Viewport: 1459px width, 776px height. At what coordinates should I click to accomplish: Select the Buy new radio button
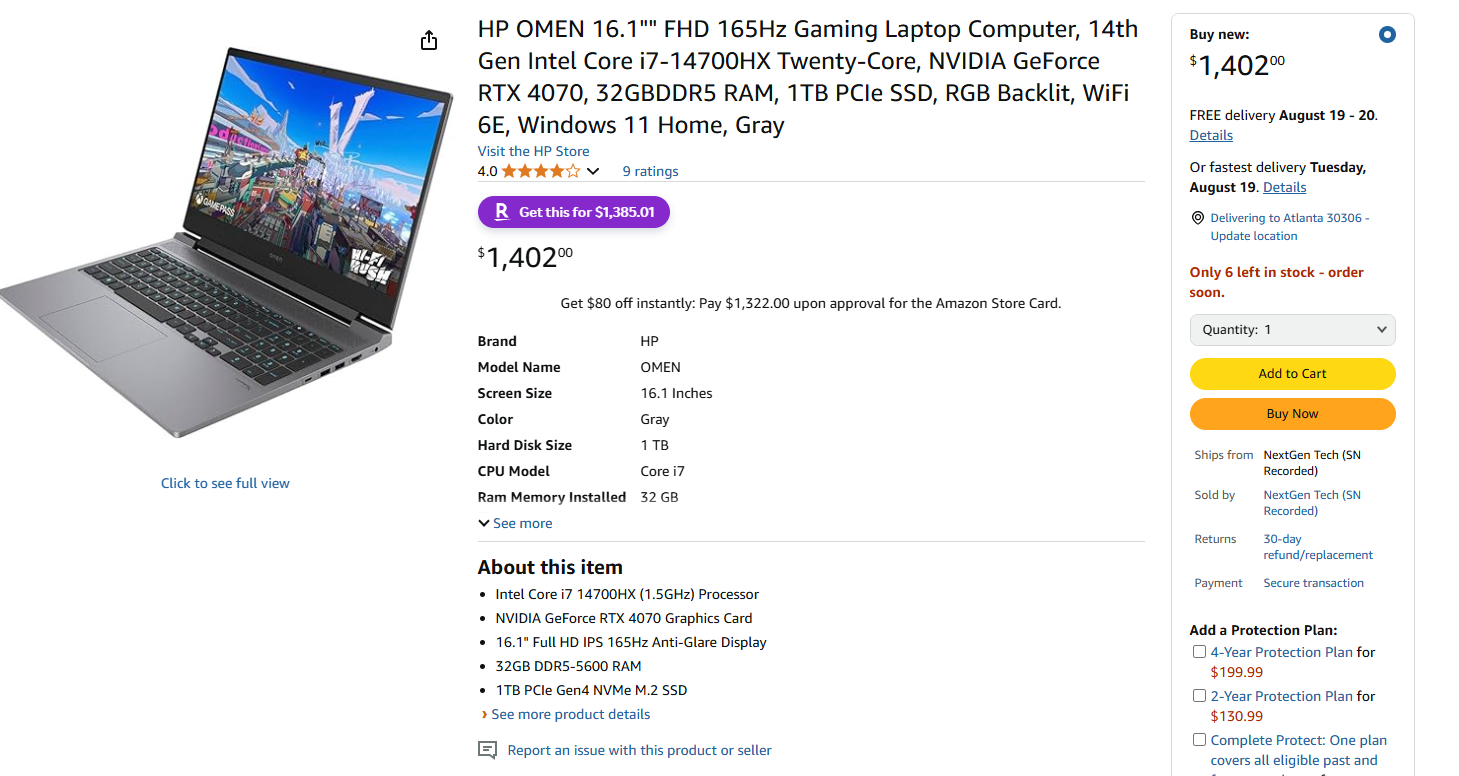pos(1386,35)
